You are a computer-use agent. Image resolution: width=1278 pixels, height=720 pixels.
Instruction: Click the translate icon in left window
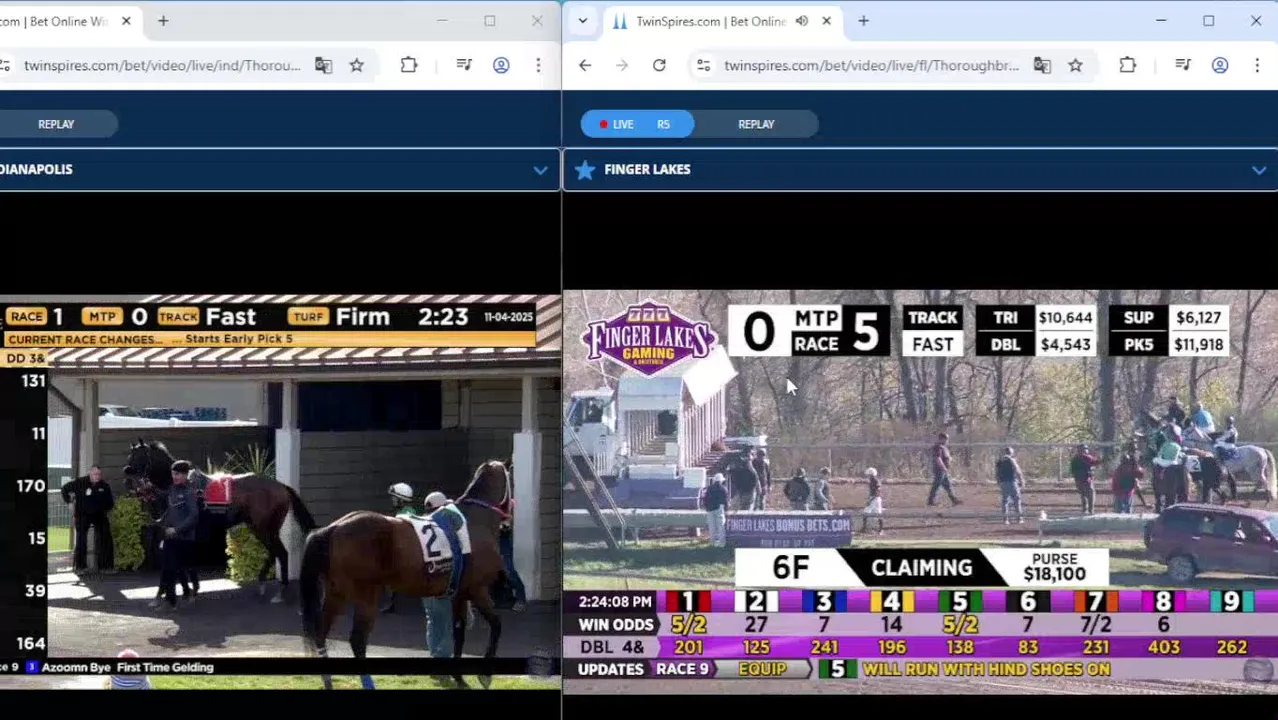coord(323,65)
